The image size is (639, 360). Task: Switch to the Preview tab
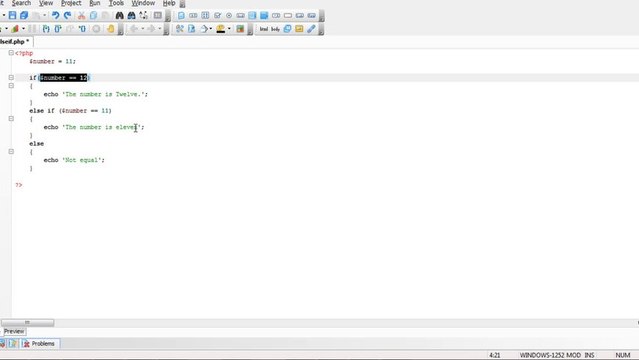14,331
